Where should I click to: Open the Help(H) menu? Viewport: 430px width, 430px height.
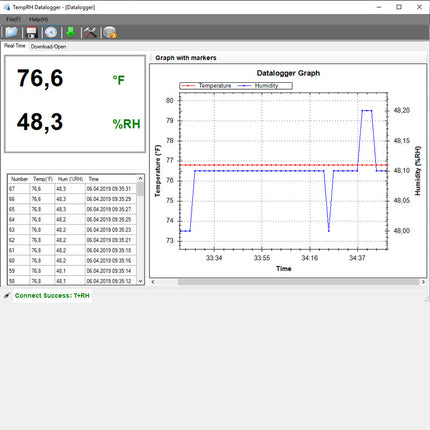point(39,19)
